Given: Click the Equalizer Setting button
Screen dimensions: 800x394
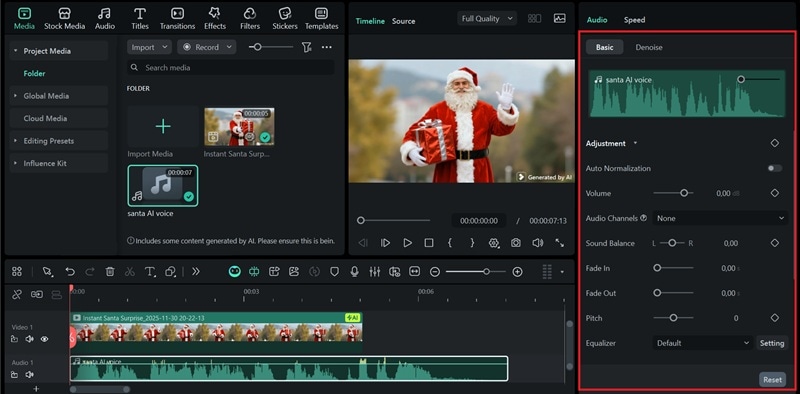Looking at the screenshot, I should coord(771,343).
